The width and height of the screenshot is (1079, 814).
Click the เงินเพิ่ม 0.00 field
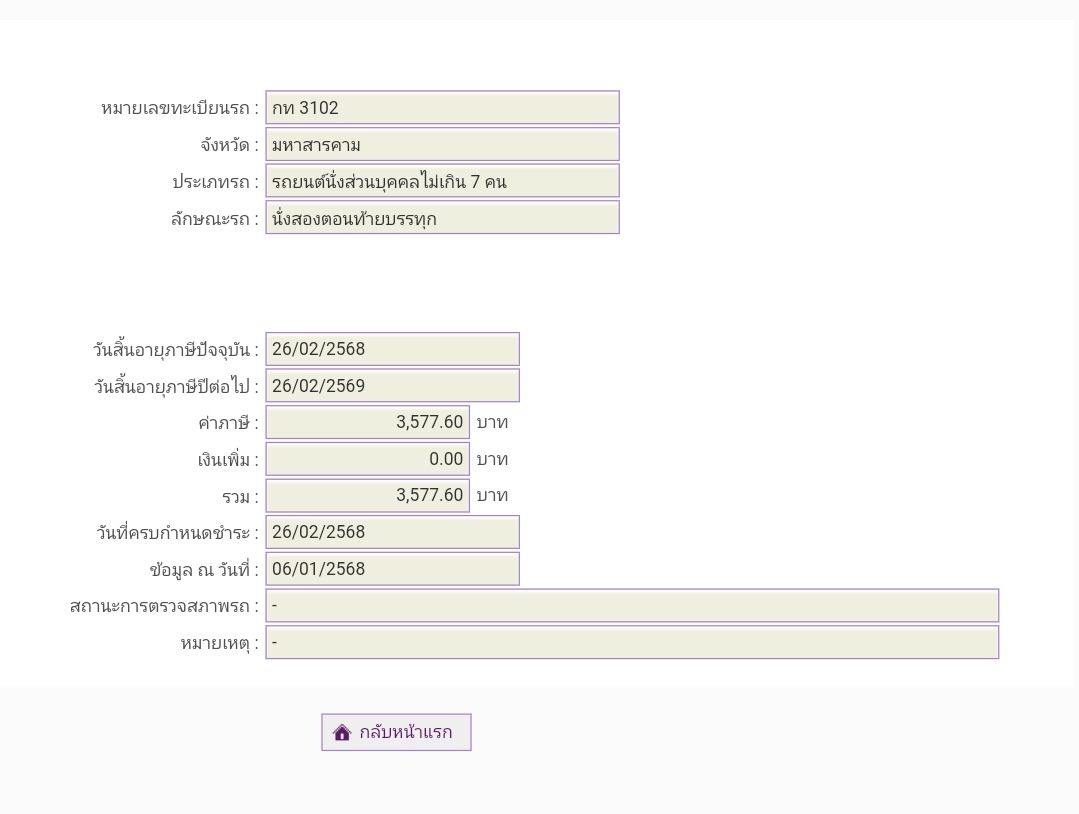(x=367, y=459)
